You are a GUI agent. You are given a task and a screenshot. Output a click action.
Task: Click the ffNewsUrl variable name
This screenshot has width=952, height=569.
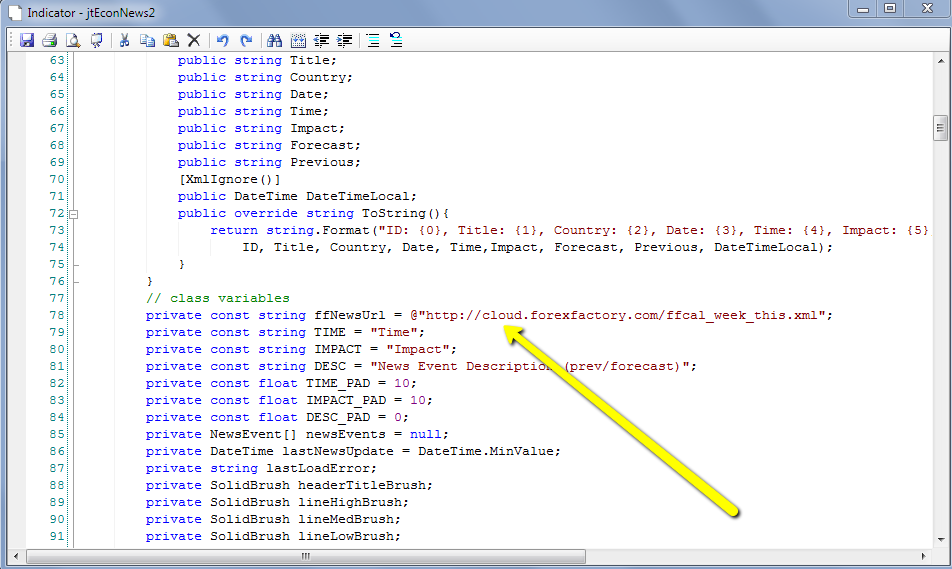tap(349, 315)
